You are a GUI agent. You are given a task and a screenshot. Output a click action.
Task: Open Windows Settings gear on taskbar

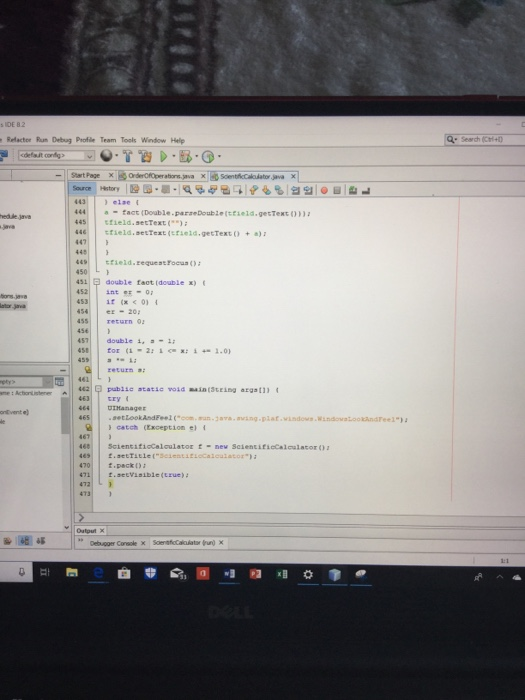coord(308,575)
